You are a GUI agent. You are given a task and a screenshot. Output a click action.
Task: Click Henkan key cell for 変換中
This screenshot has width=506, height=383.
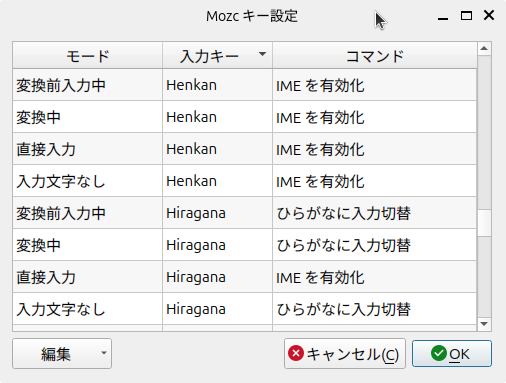[217, 117]
